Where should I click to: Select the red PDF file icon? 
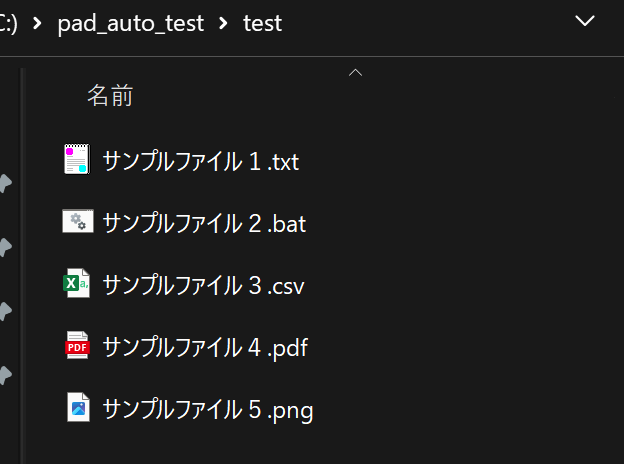coord(78,345)
